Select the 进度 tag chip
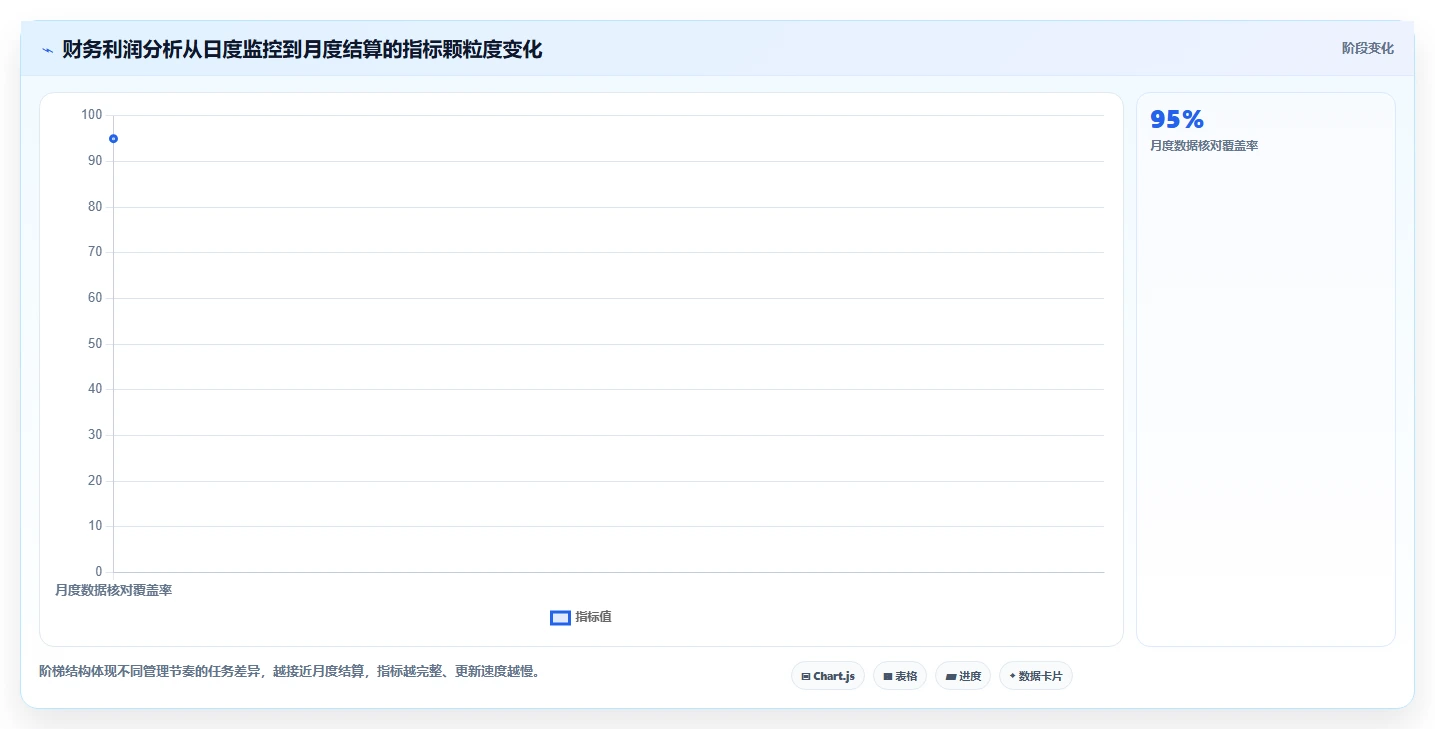 963,676
